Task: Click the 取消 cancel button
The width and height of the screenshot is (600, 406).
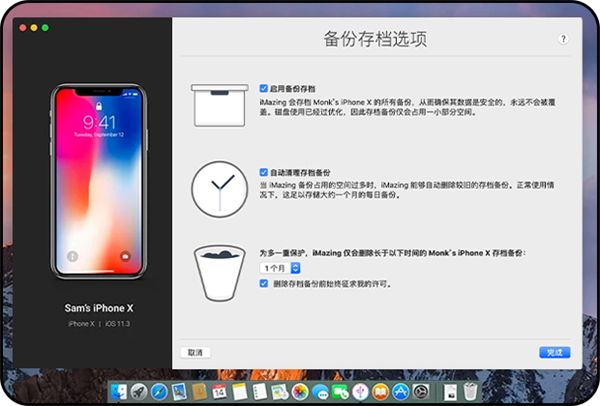Action: pyautogui.click(x=195, y=352)
